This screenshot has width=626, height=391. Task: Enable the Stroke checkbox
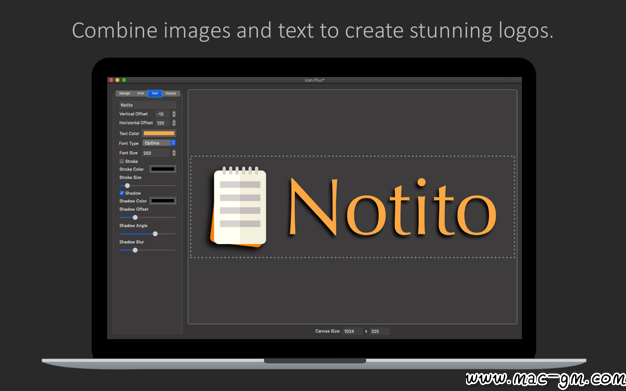[121, 161]
